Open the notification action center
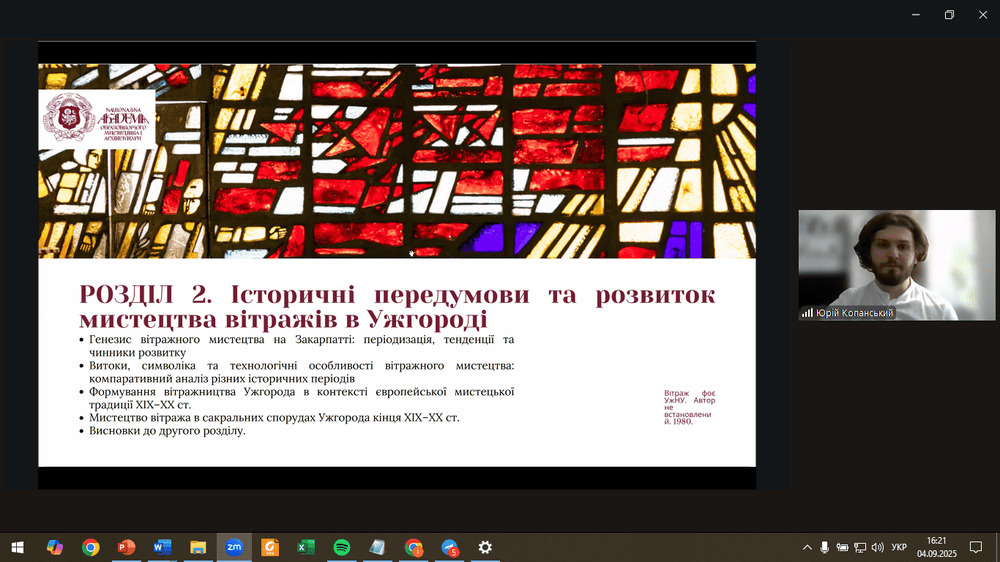The height and width of the screenshot is (562, 1000). (976, 547)
